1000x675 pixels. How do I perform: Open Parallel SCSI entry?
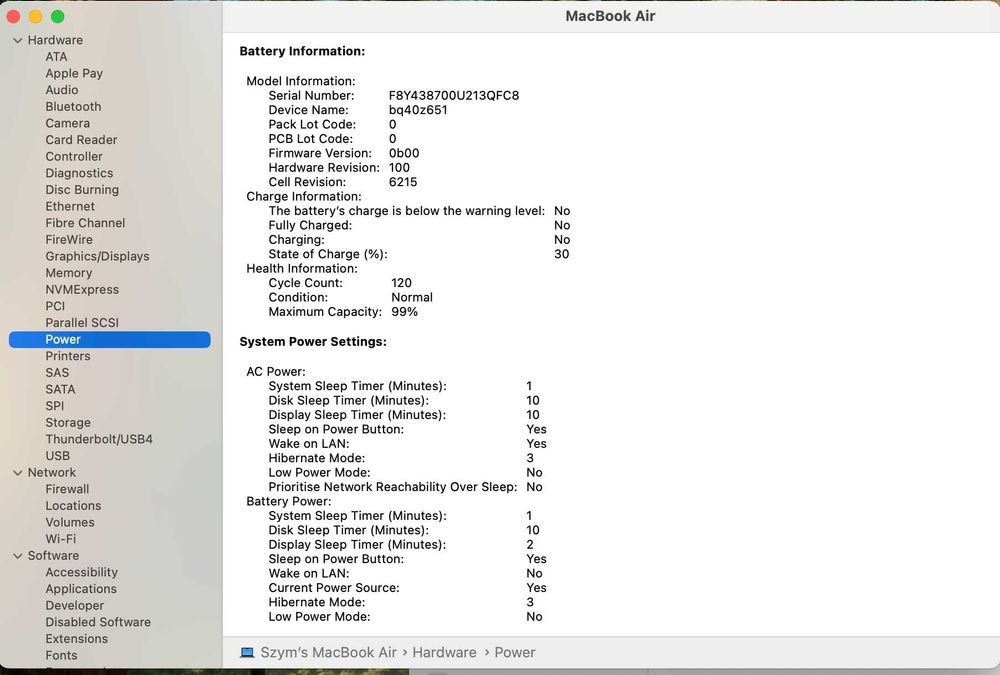tap(82, 322)
